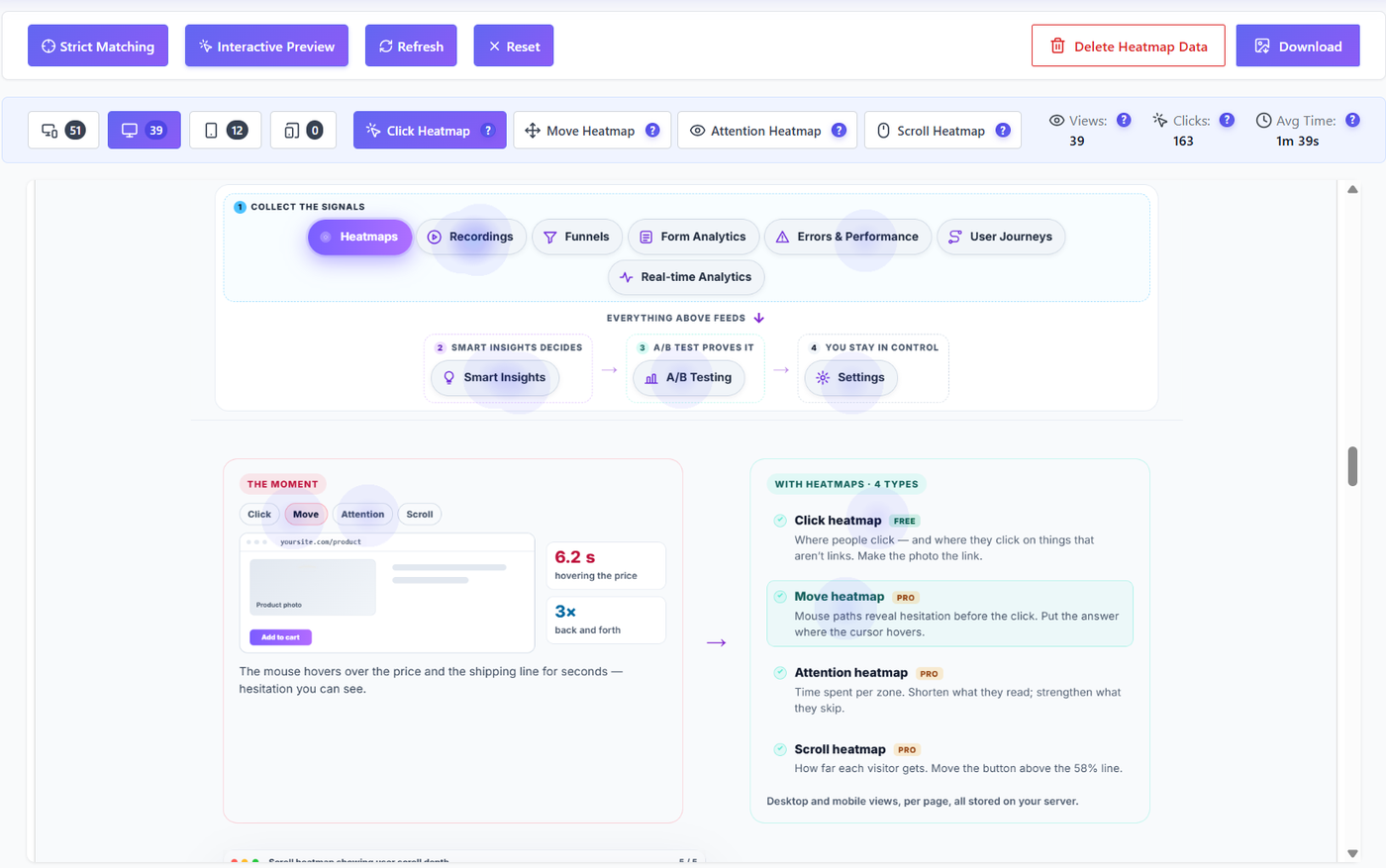This screenshot has width=1386, height=868.
Task: Select Errors & Performance
Action: (x=847, y=238)
